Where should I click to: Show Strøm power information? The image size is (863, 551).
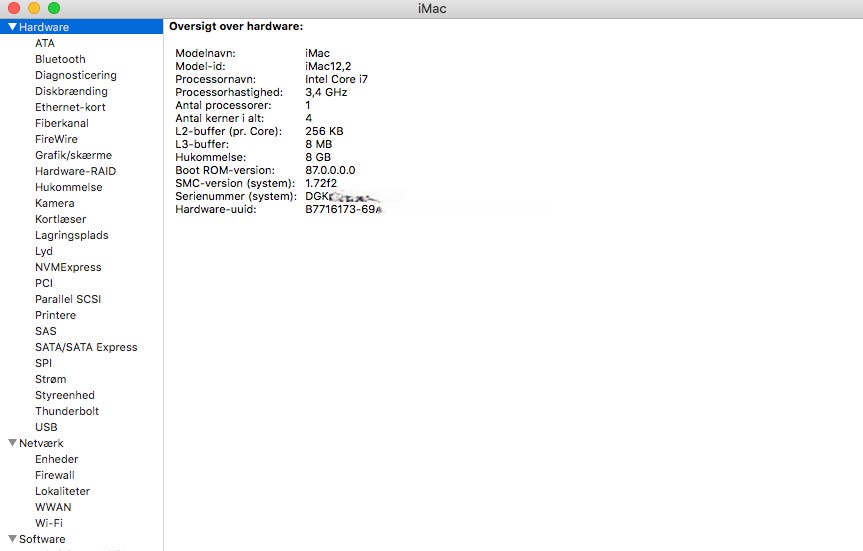(51, 379)
